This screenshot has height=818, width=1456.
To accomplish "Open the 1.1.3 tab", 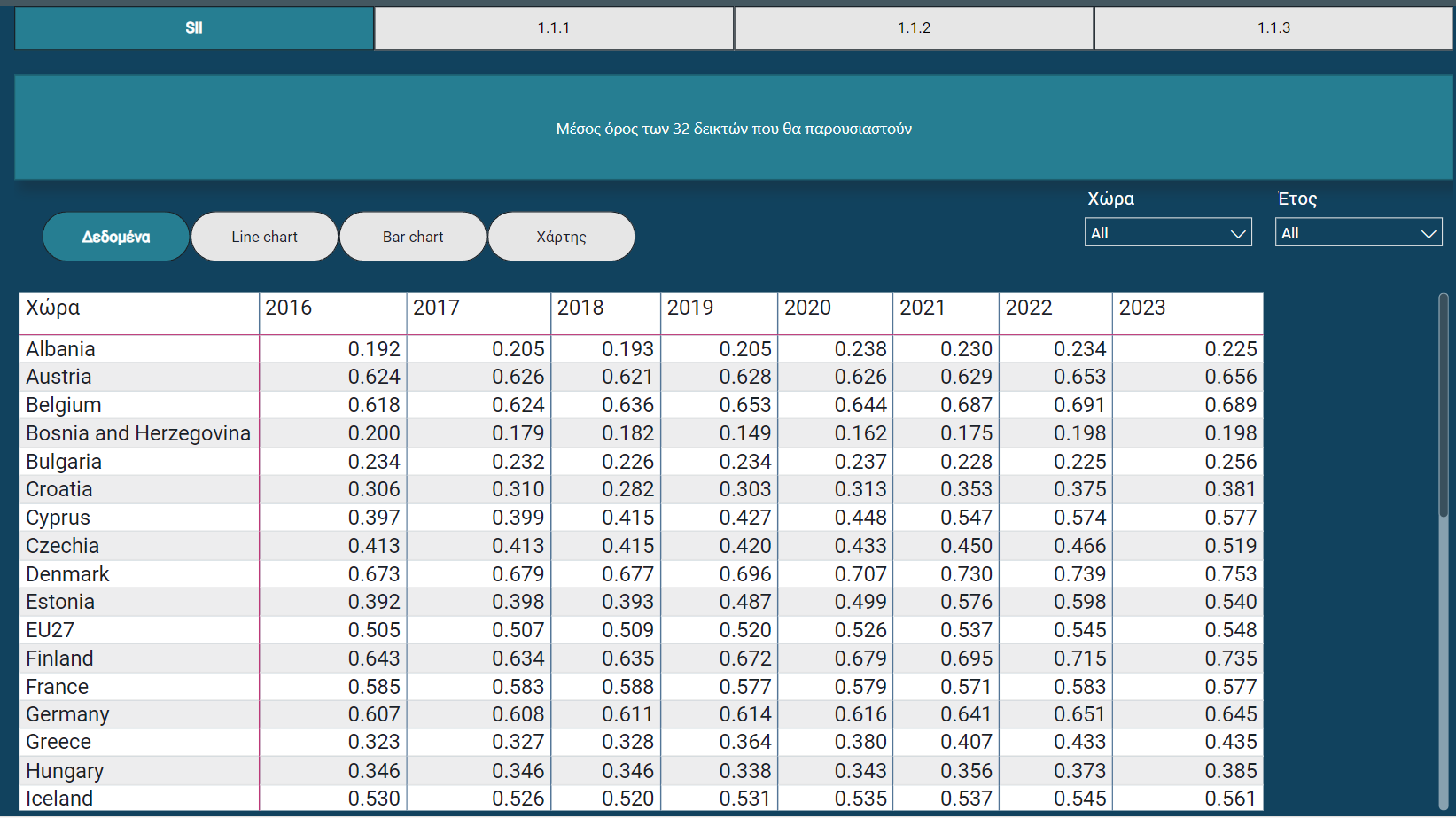I will (x=1273, y=27).
